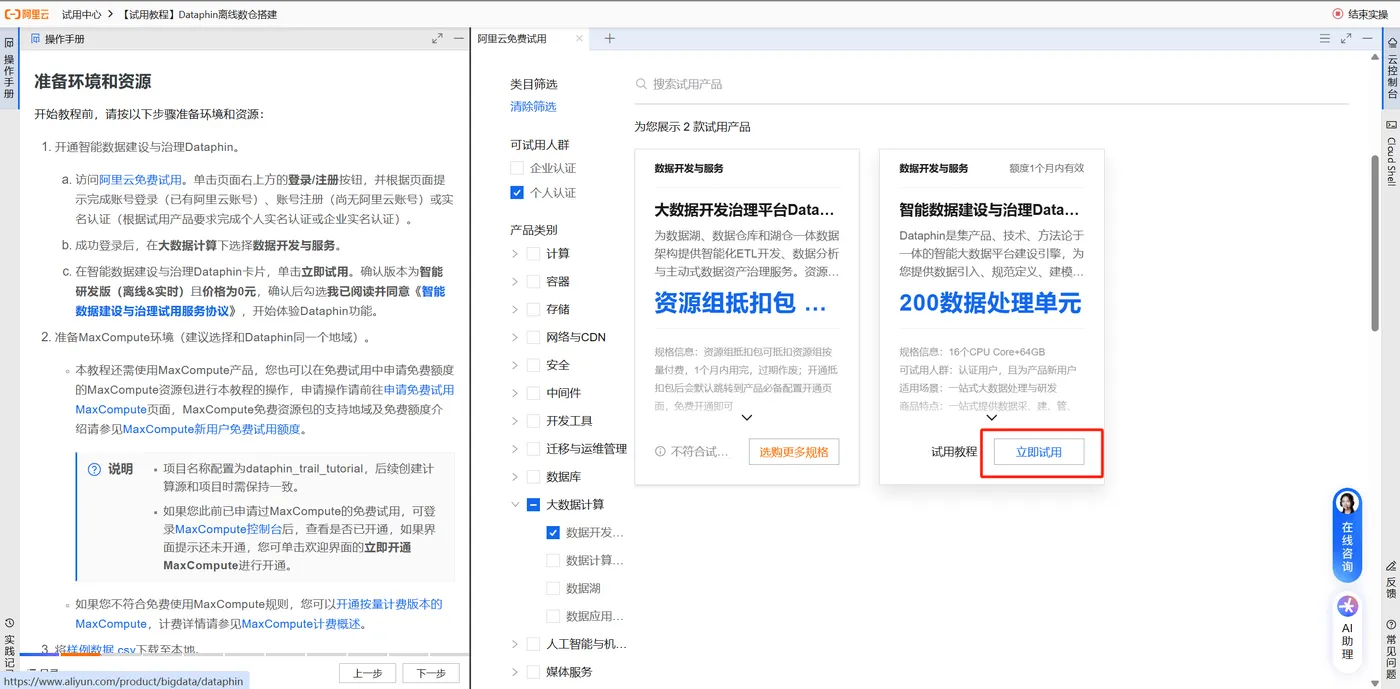Check the 数据湖 subcategory checkbox

pyautogui.click(x=553, y=589)
